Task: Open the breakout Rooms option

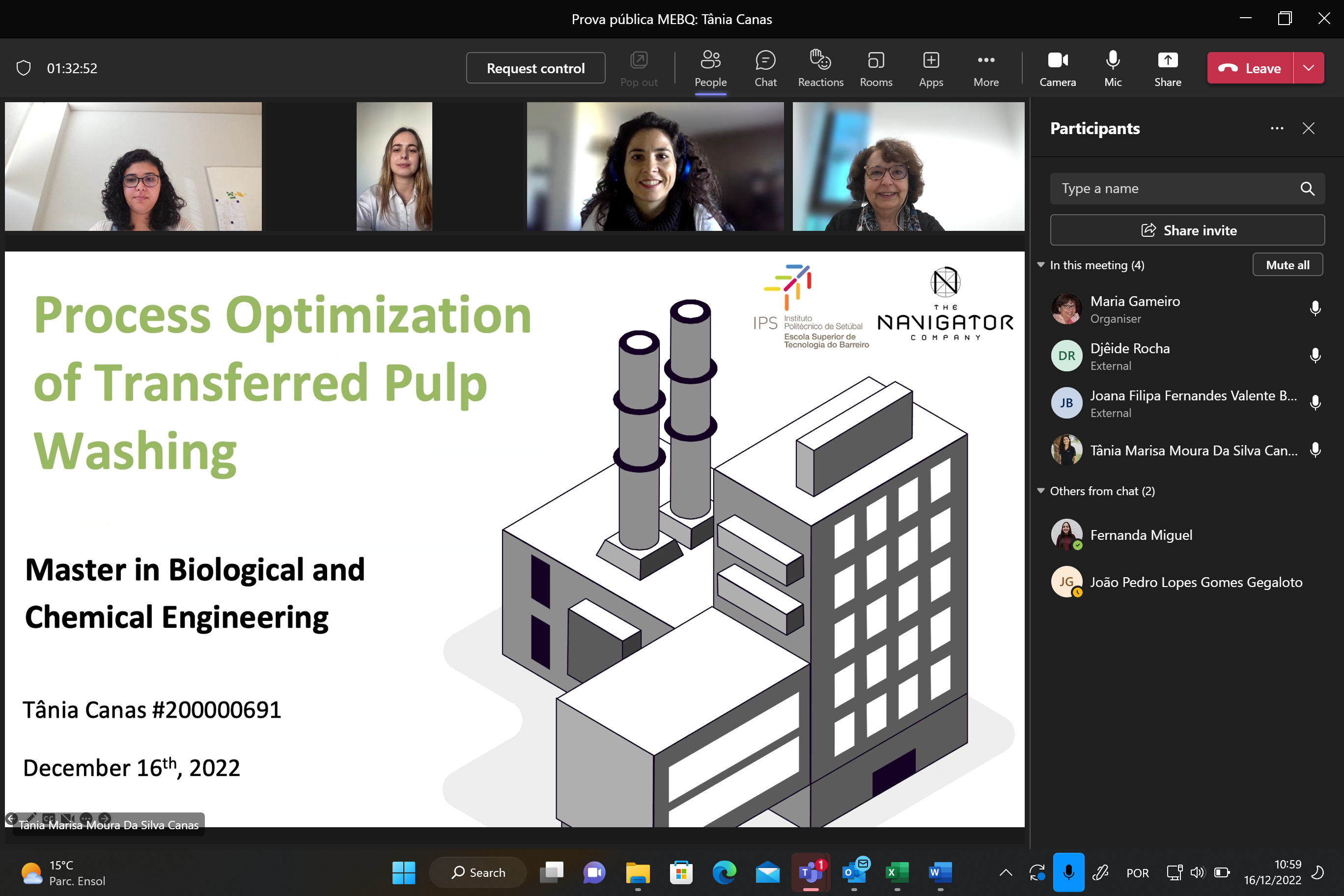Action: click(875, 68)
